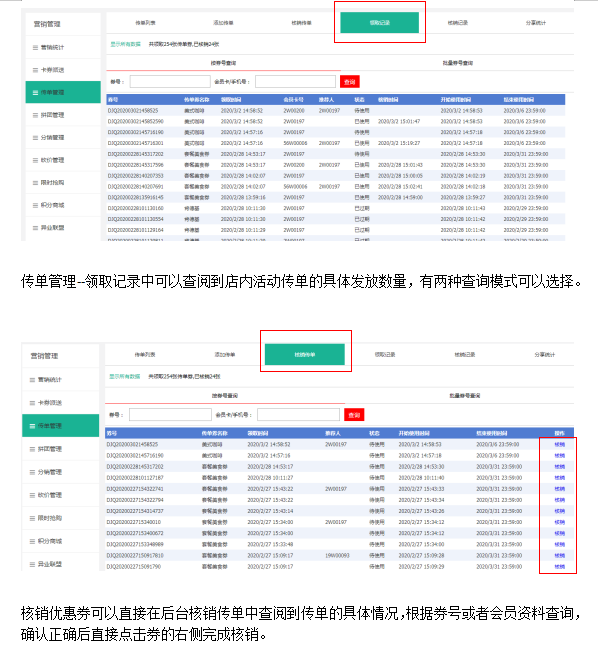The height and width of the screenshot is (659, 600).
Task: Select 按券号查询 mode in 核销传单 view
Action: pos(224,396)
